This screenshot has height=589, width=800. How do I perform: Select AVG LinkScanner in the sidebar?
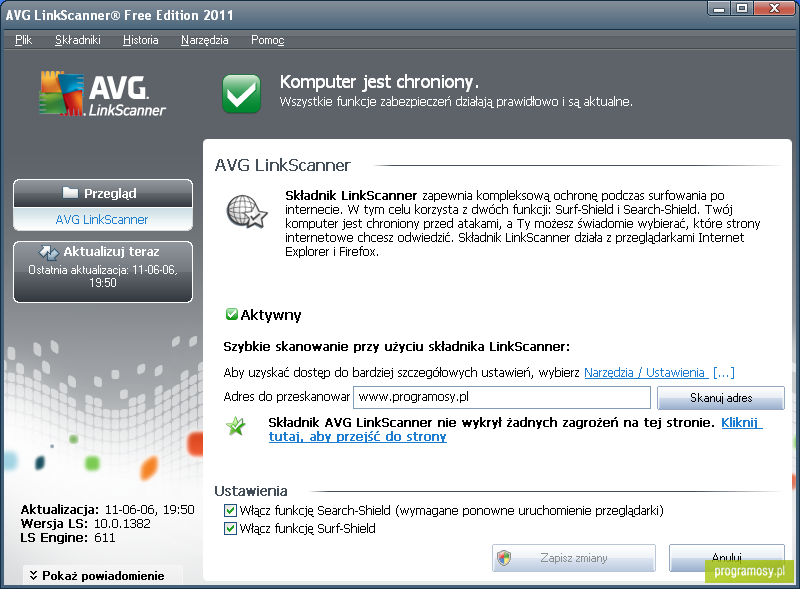coord(103,219)
